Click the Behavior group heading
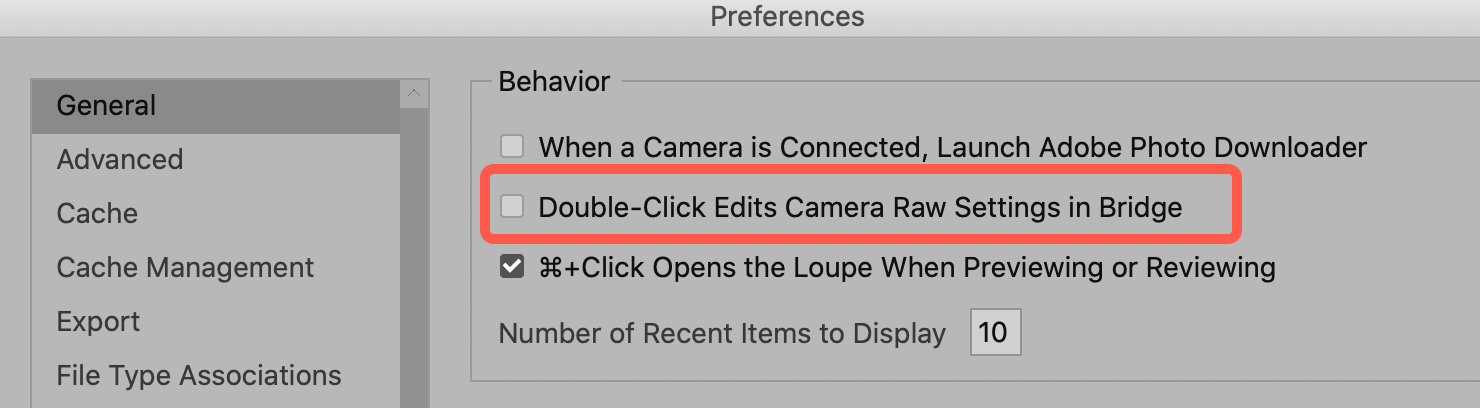 tap(554, 81)
